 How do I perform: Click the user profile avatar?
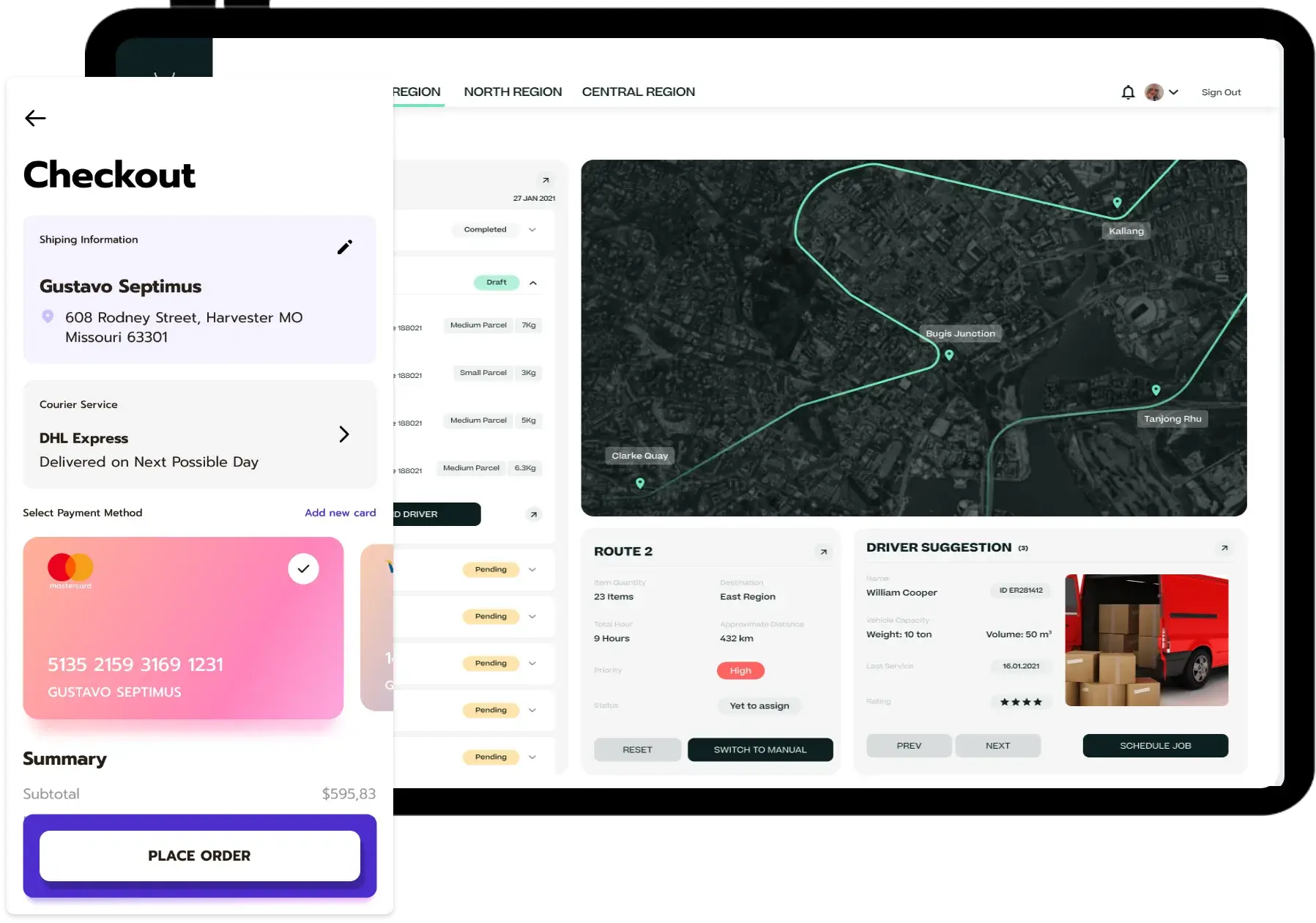click(1154, 92)
